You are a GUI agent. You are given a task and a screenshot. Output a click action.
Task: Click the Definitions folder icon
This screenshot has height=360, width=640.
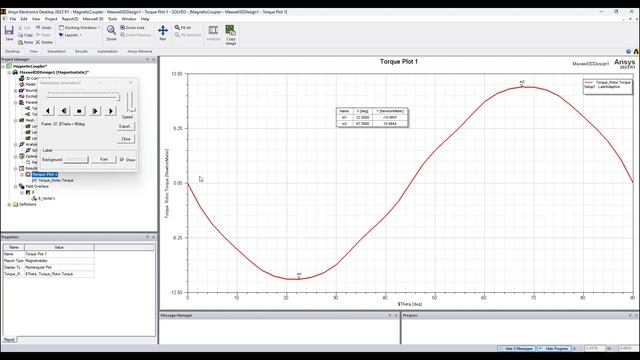pyautogui.click(x=16, y=204)
